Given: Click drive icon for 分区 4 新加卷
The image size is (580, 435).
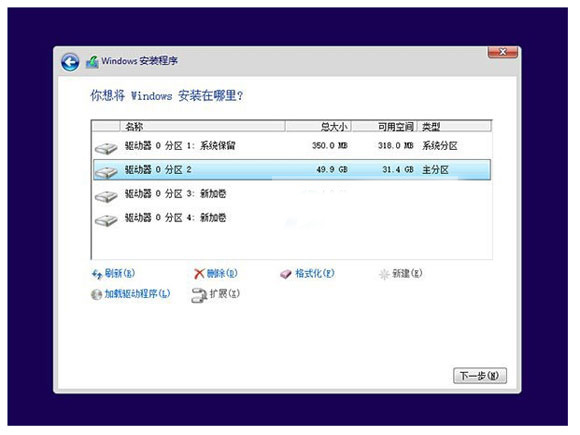Looking at the screenshot, I should click(x=106, y=220).
